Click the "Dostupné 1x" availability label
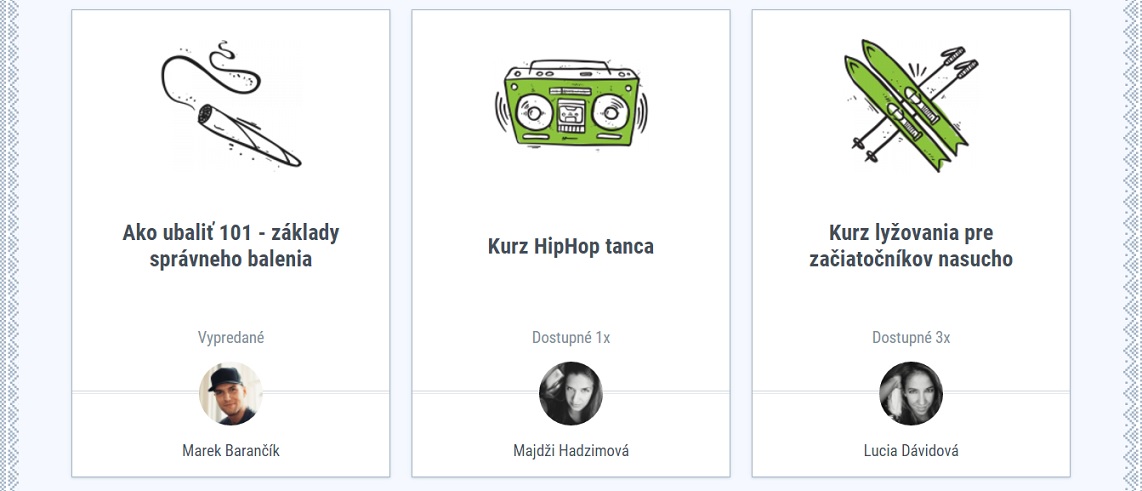Viewport: 1142px width, 491px height. pyautogui.click(x=571, y=338)
